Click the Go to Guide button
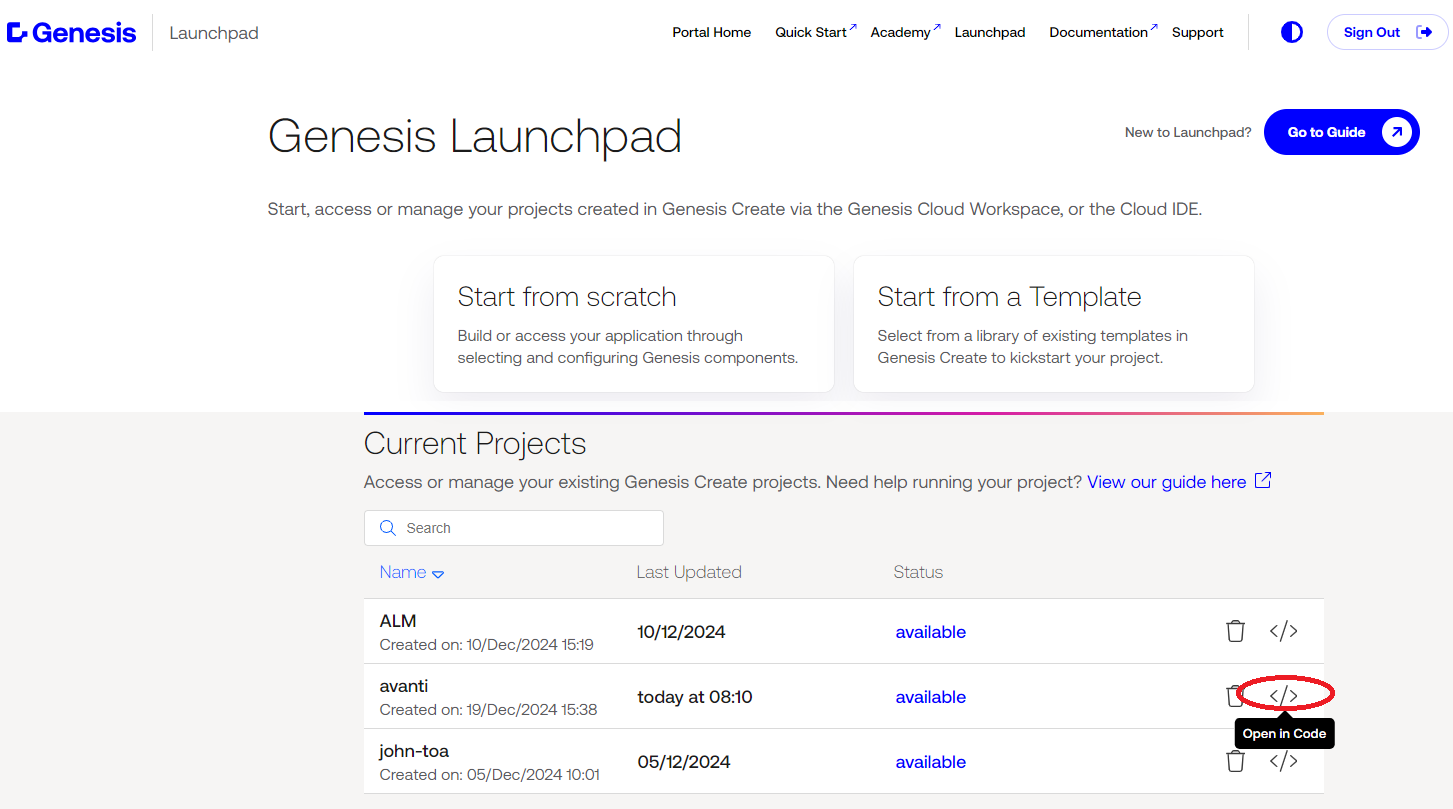Screen dimensions: 1453x809 pos(1342,132)
